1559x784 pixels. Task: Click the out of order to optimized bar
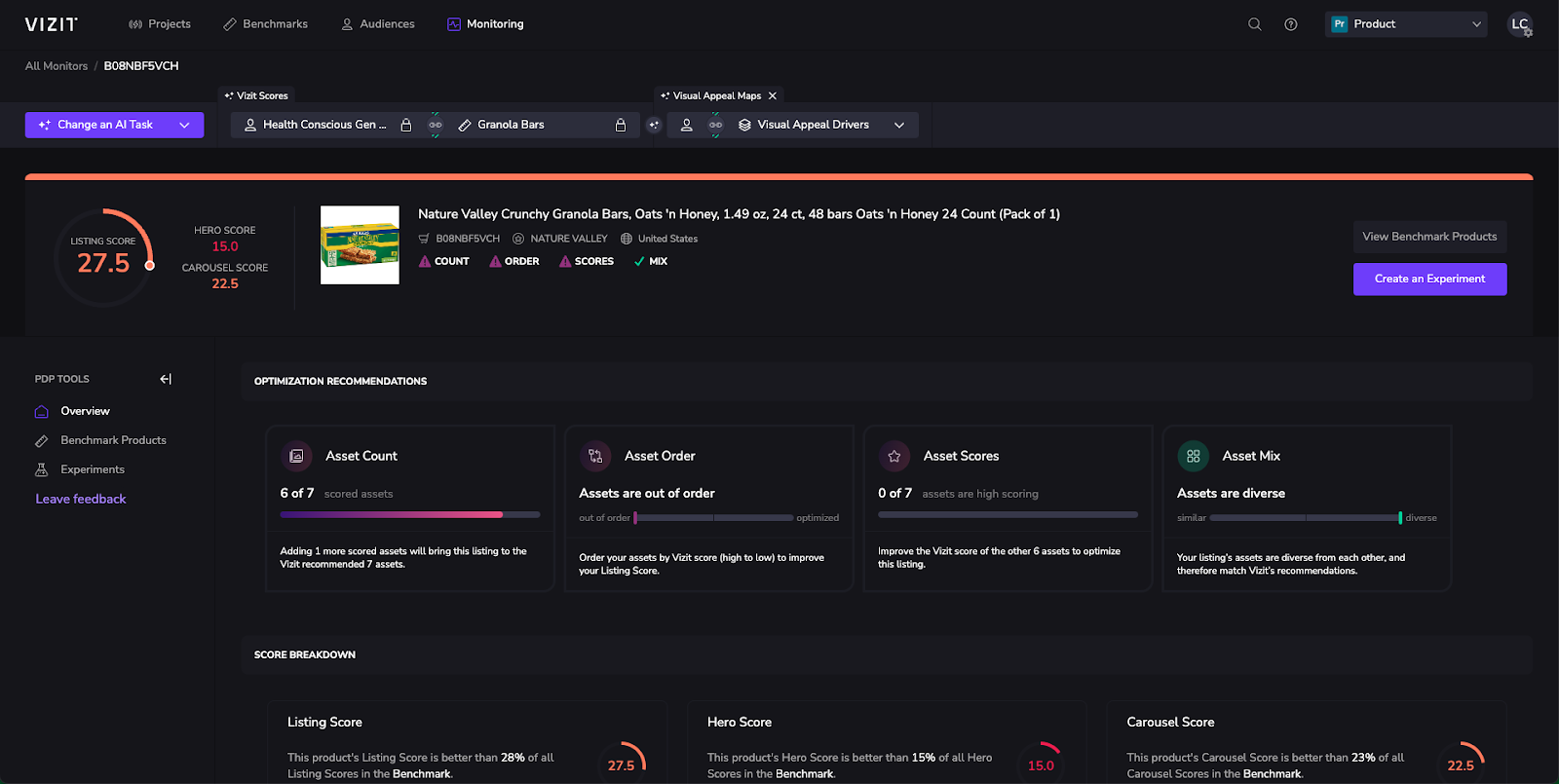pos(713,518)
